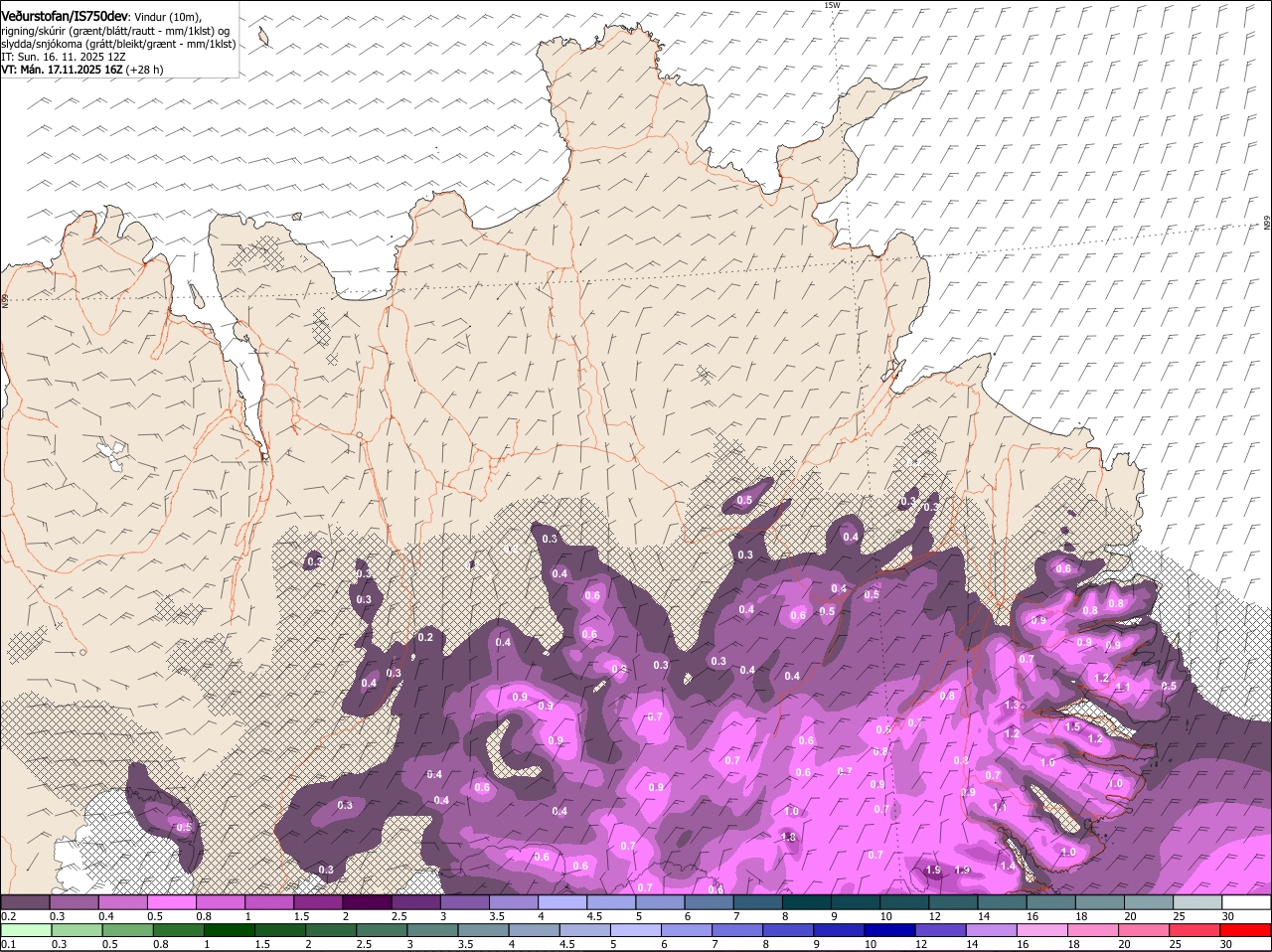
Task: Pick the dark purple upper swatch starting at 2
Action: click(x=368, y=901)
